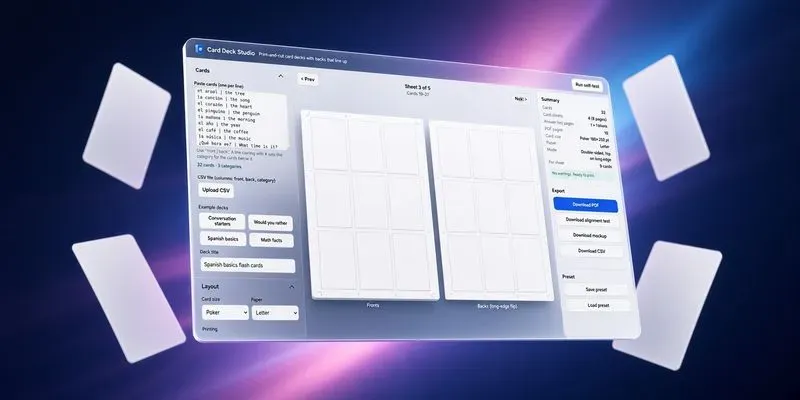Click the 'Example decks' label
The height and width of the screenshot is (400, 800).
(x=213, y=208)
